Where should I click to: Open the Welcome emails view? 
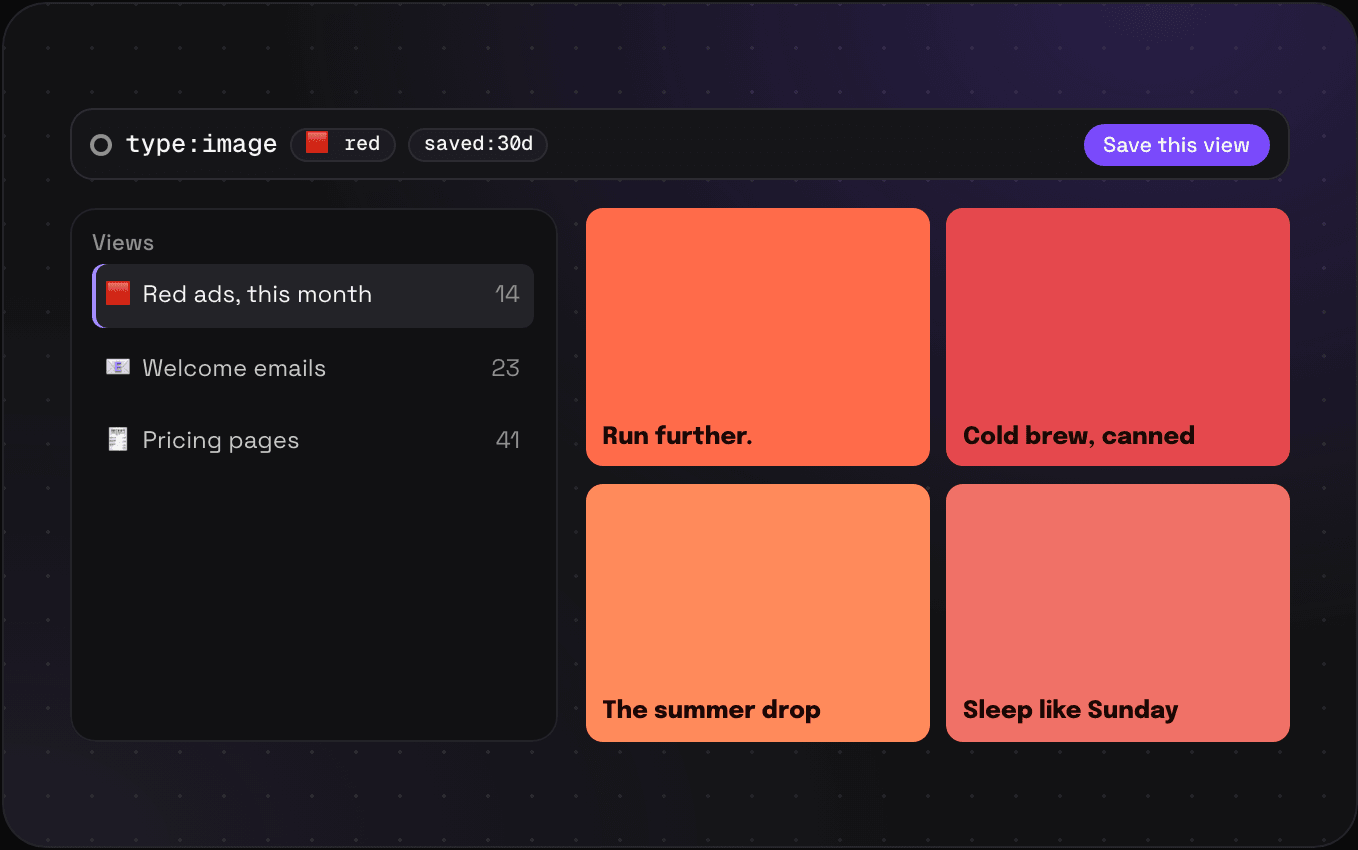pyautogui.click(x=313, y=368)
